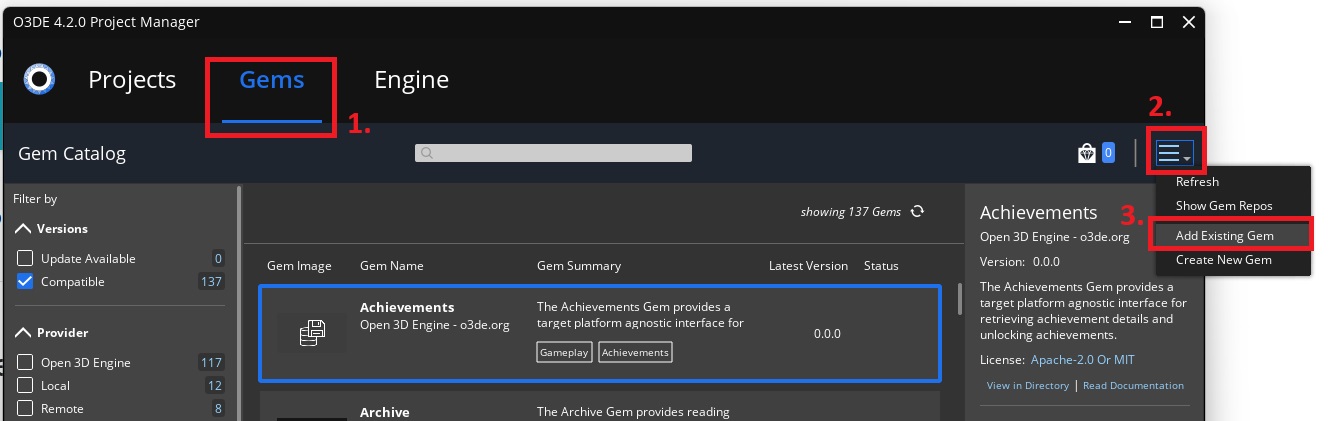
Task: Click the Achievements tag label
Action: [635, 352]
